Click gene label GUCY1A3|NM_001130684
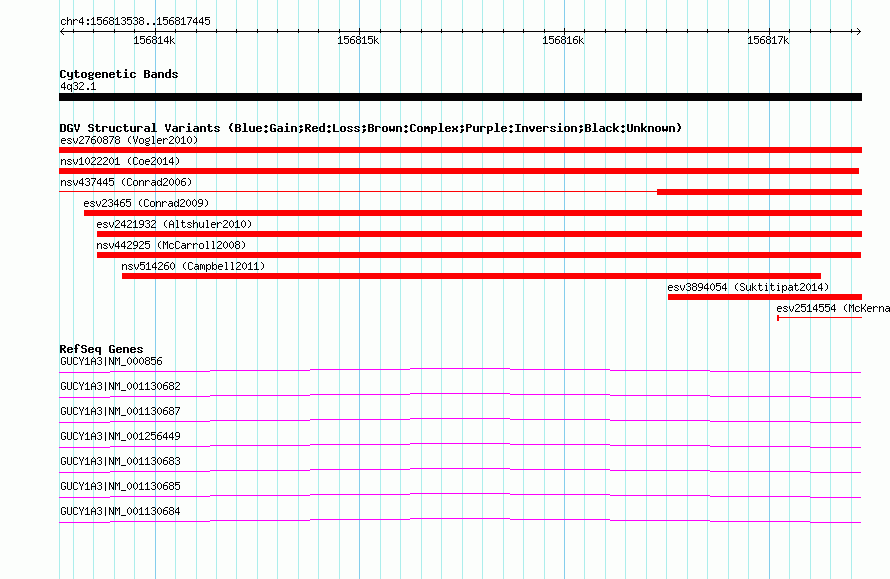The width and height of the screenshot is (890, 579). tap(120, 511)
